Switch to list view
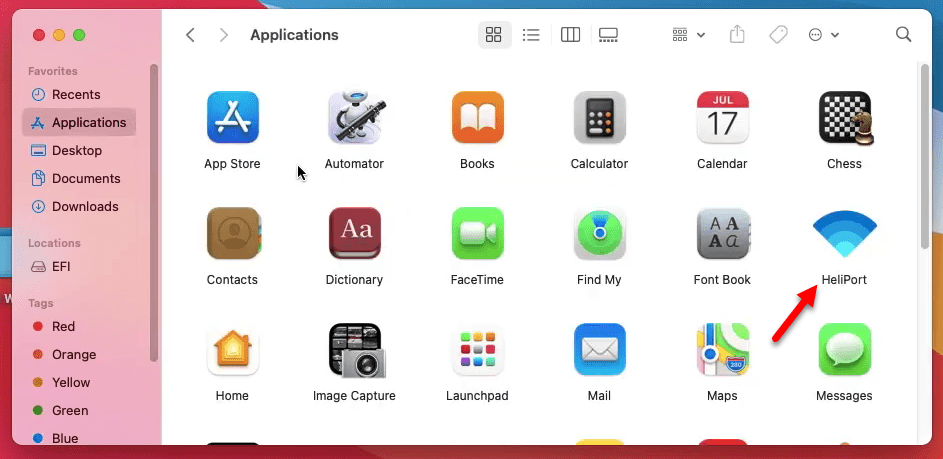The height and width of the screenshot is (459, 943). 531,35
